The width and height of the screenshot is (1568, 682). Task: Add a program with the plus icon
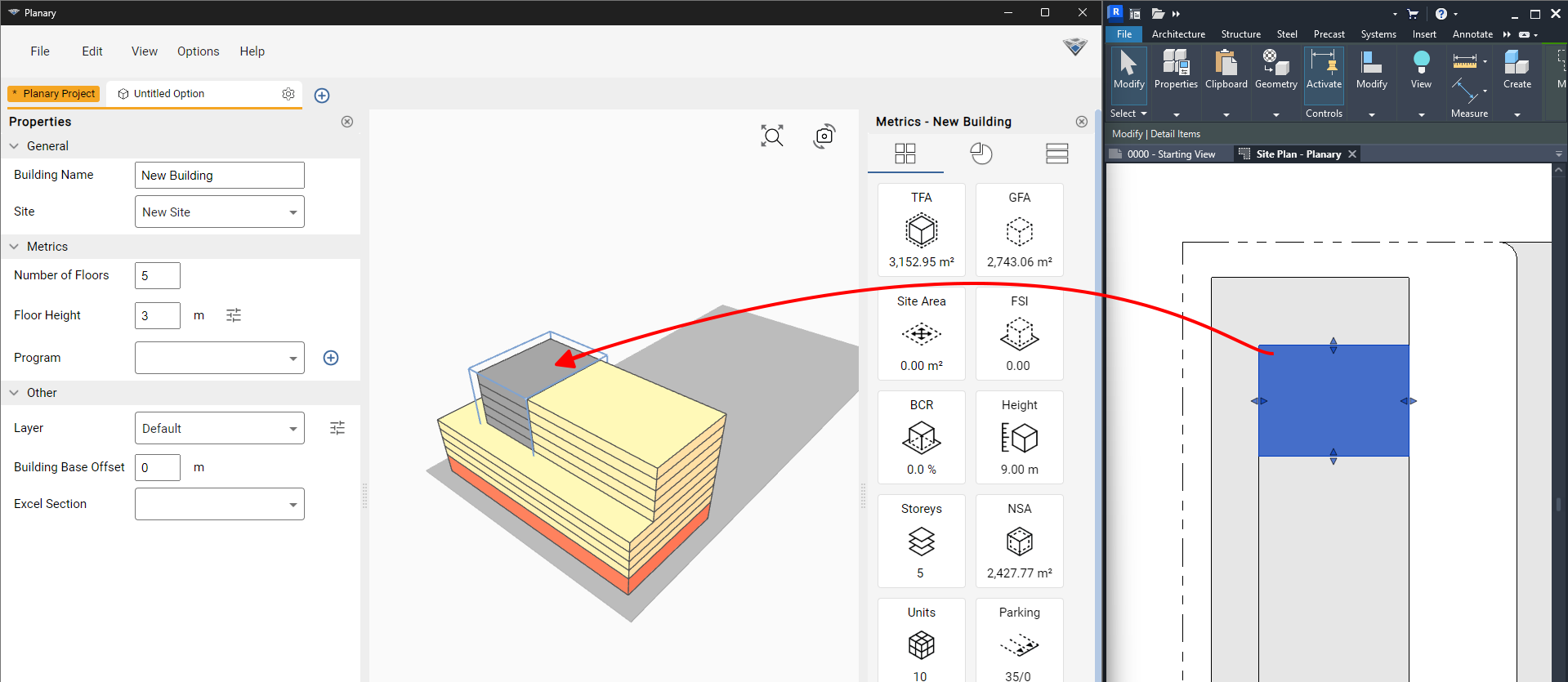pos(331,358)
